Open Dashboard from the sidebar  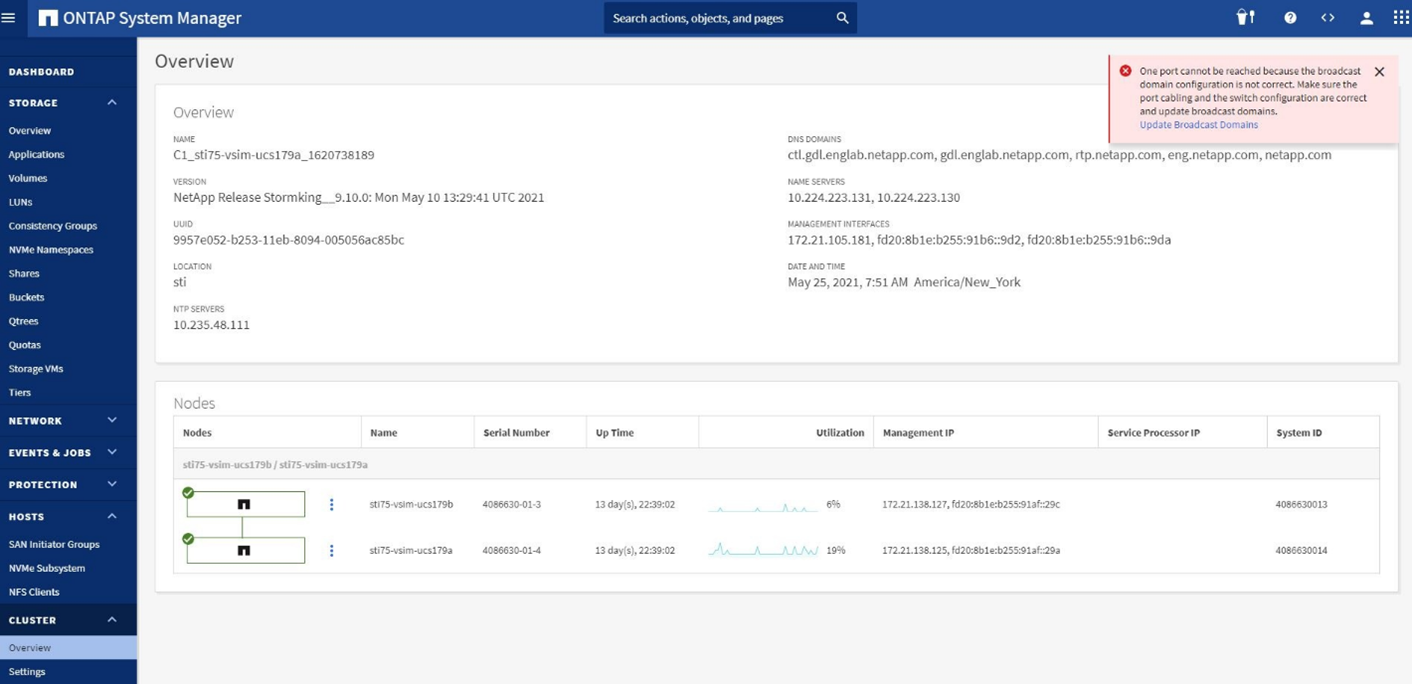41,72
